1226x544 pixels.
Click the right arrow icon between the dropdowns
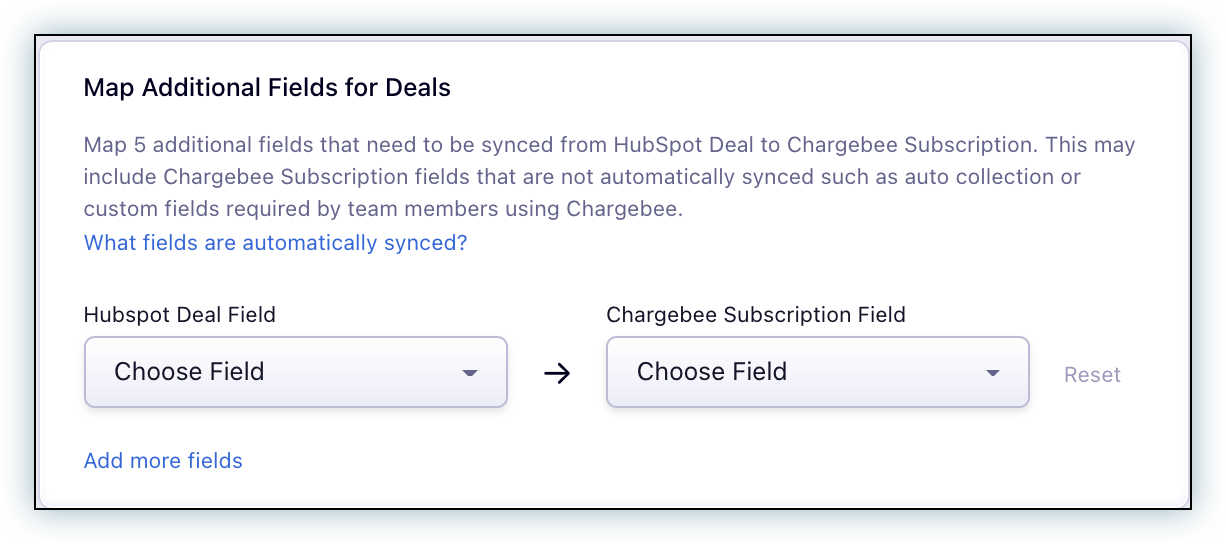556,374
